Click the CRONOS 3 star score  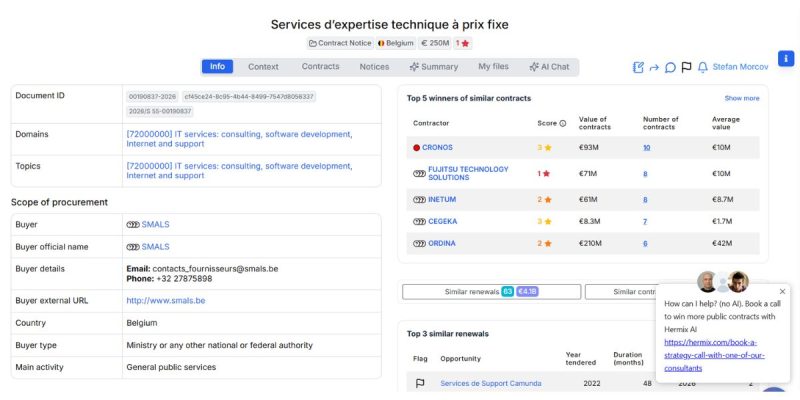point(544,148)
